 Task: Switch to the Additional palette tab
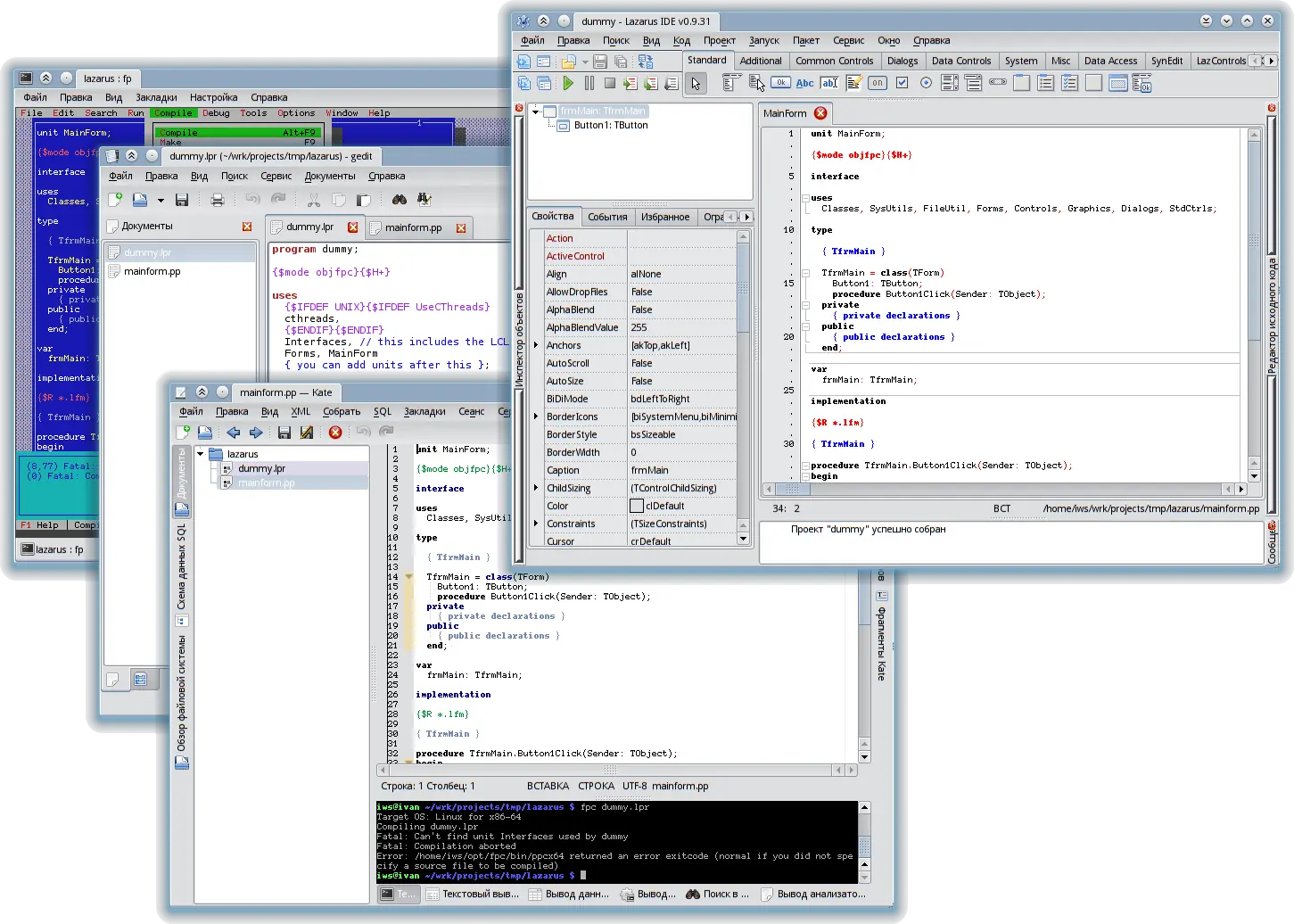[x=761, y=61]
